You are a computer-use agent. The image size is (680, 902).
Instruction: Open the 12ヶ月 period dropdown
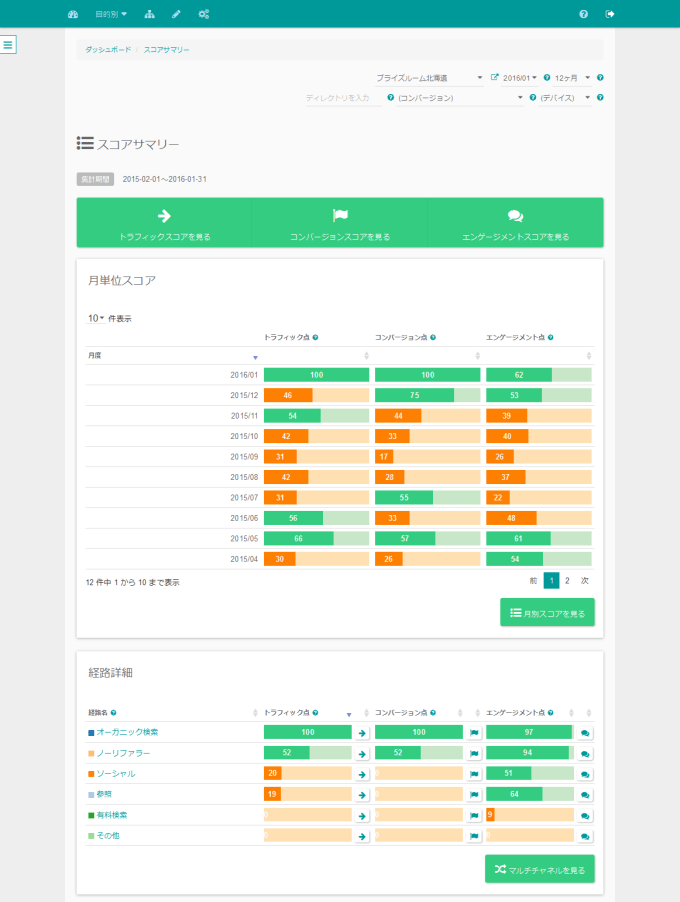tap(573, 77)
